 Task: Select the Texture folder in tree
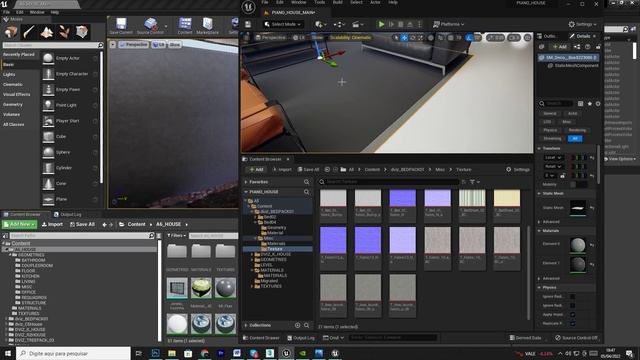(x=274, y=249)
